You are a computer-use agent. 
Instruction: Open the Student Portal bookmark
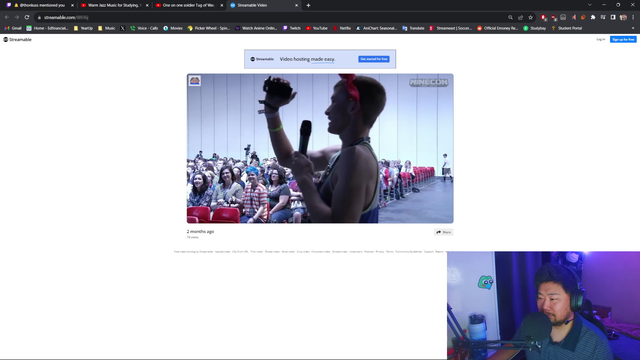point(567,28)
